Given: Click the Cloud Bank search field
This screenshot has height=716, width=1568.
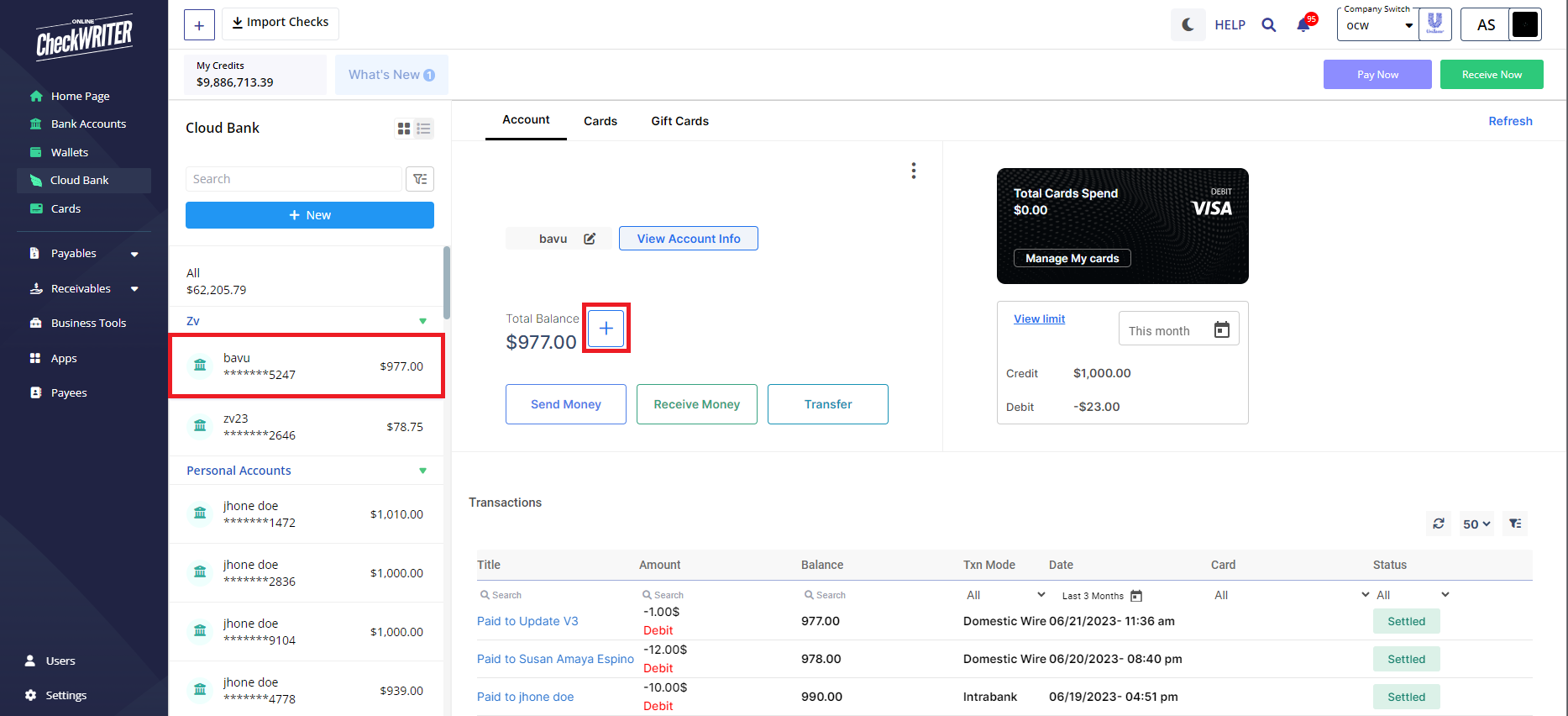Looking at the screenshot, I should click(293, 179).
